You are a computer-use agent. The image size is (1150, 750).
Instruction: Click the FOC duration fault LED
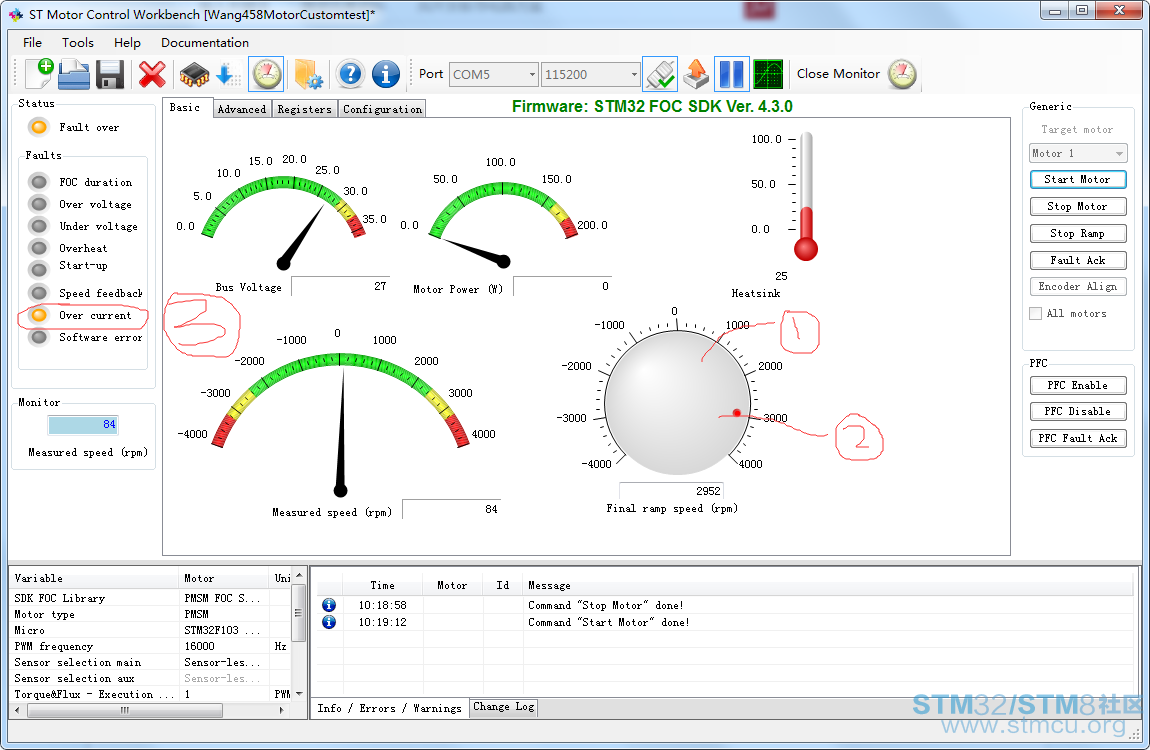(x=39, y=182)
